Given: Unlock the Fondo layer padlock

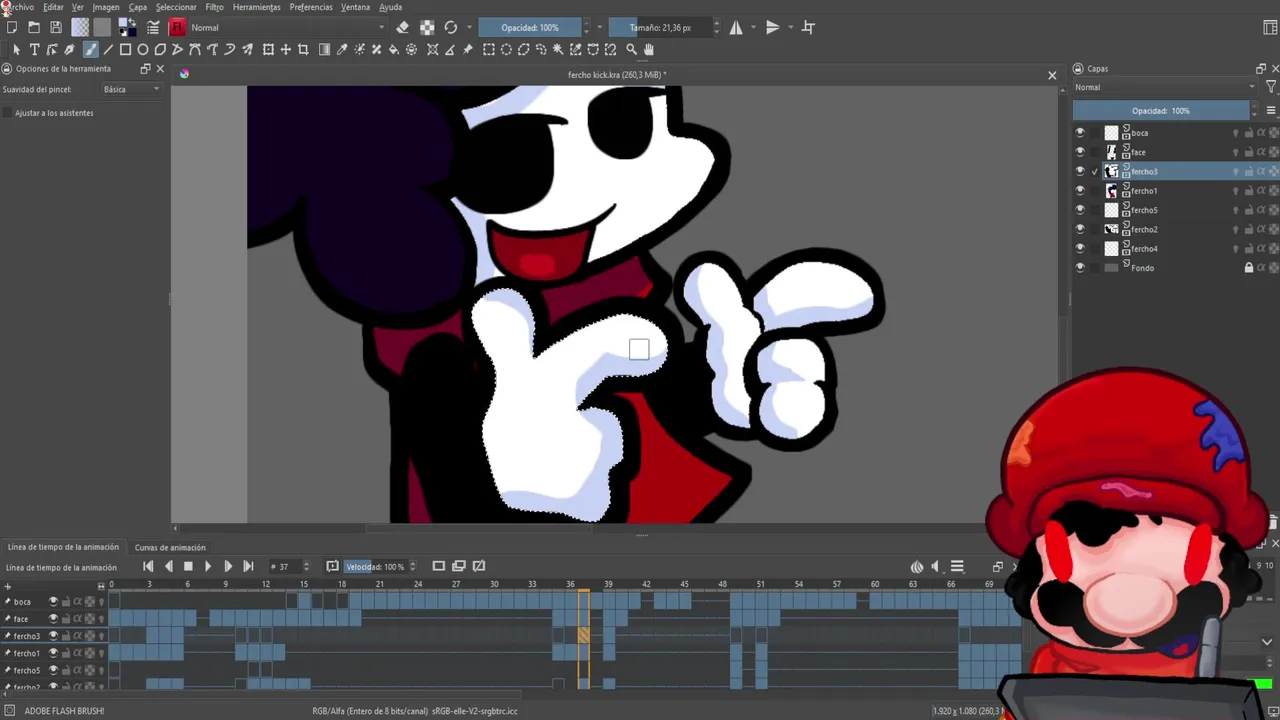Looking at the screenshot, I should coord(1248,268).
